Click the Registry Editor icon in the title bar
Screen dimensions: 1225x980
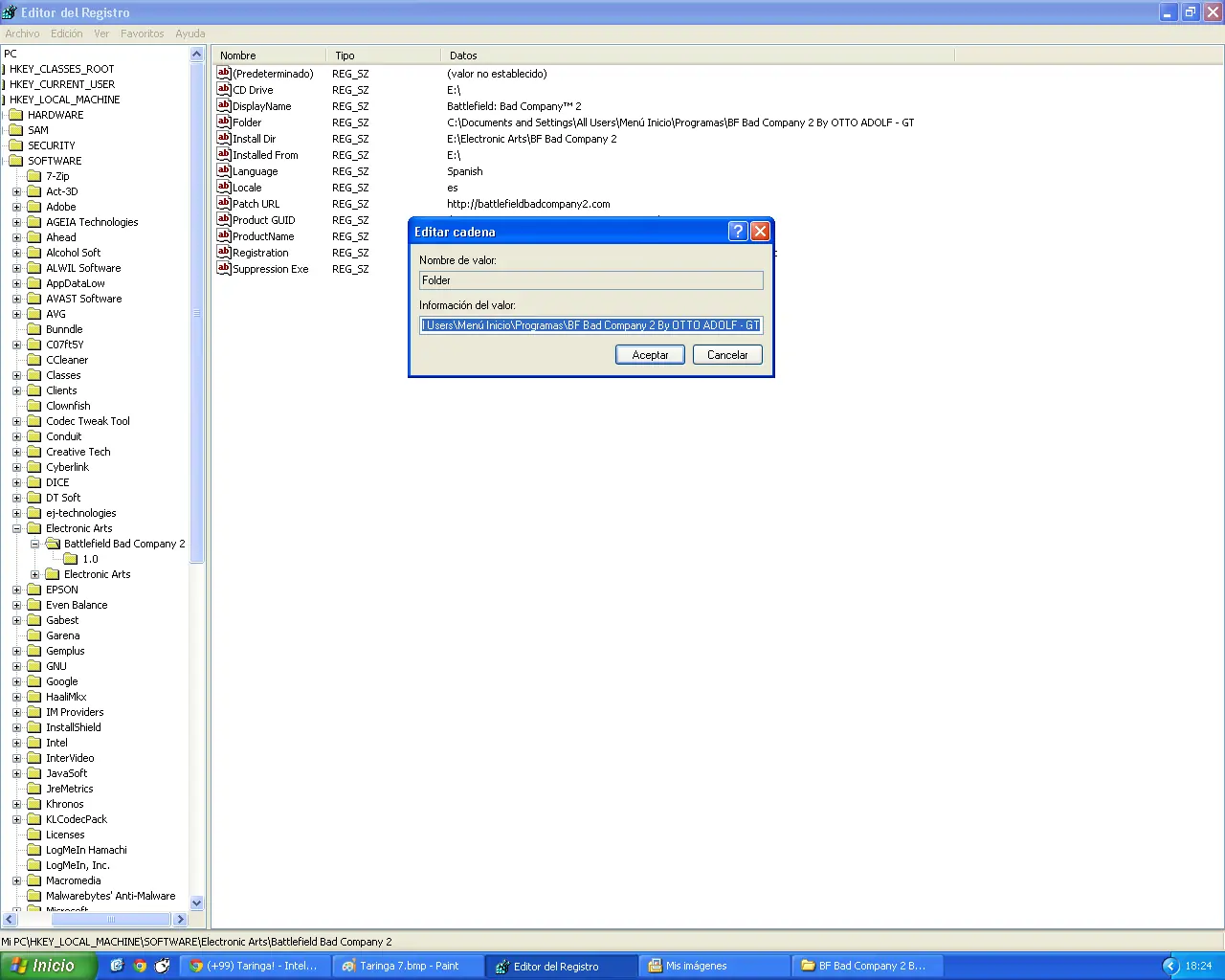(10, 12)
